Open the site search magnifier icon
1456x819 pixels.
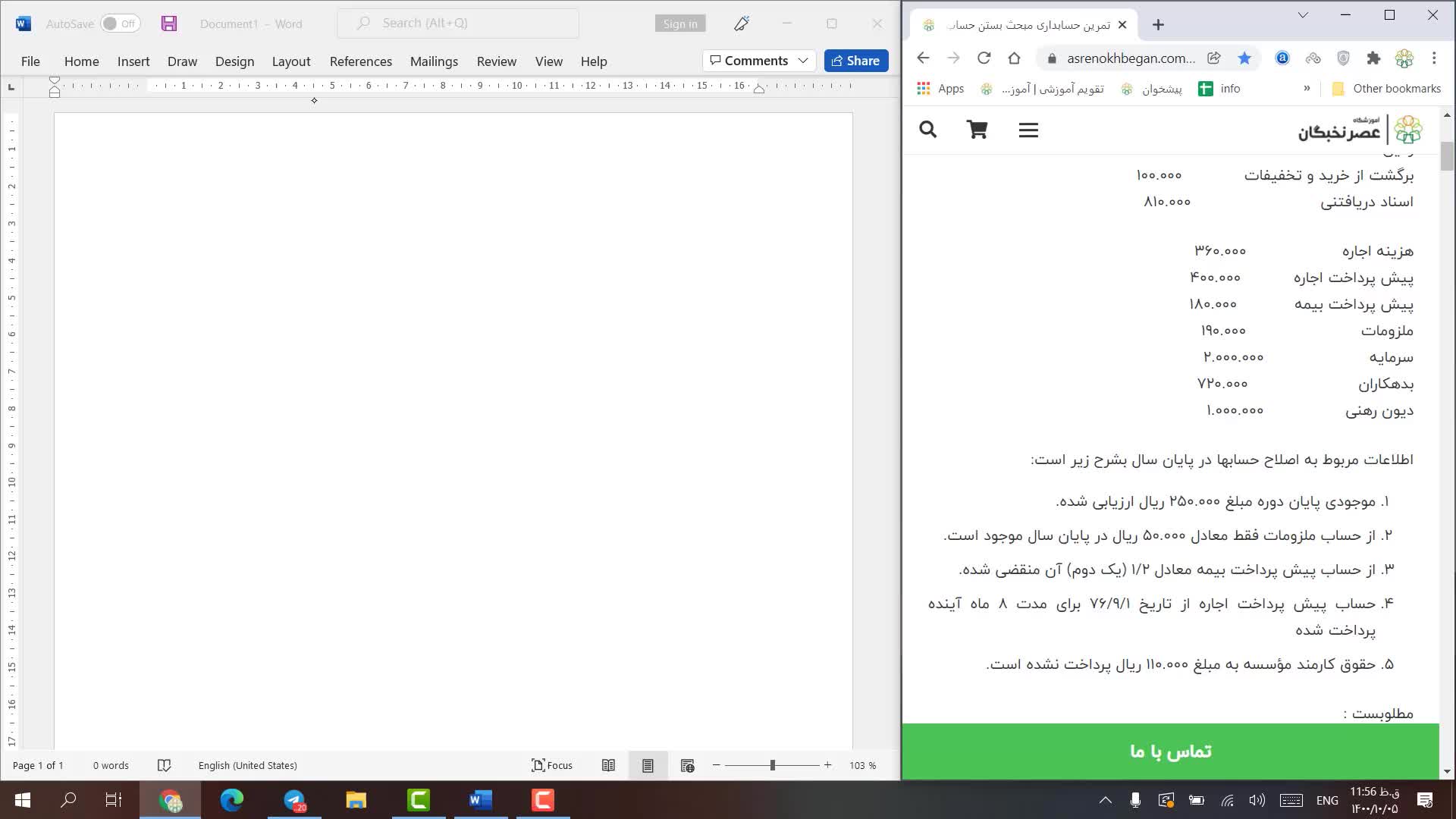(927, 130)
